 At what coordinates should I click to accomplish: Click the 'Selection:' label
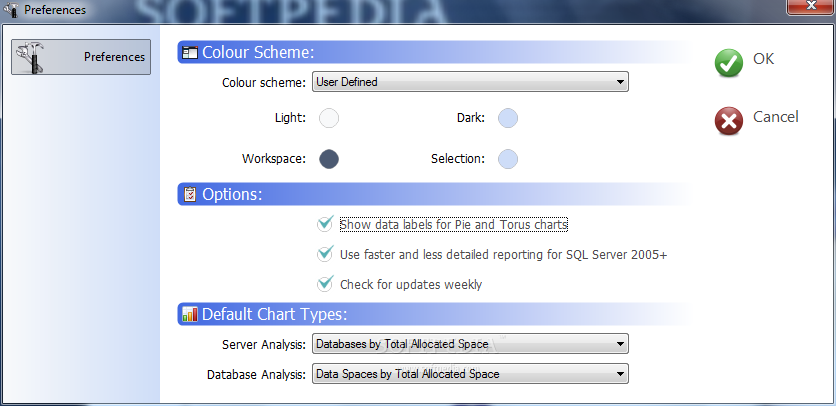(x=458, y=158)
